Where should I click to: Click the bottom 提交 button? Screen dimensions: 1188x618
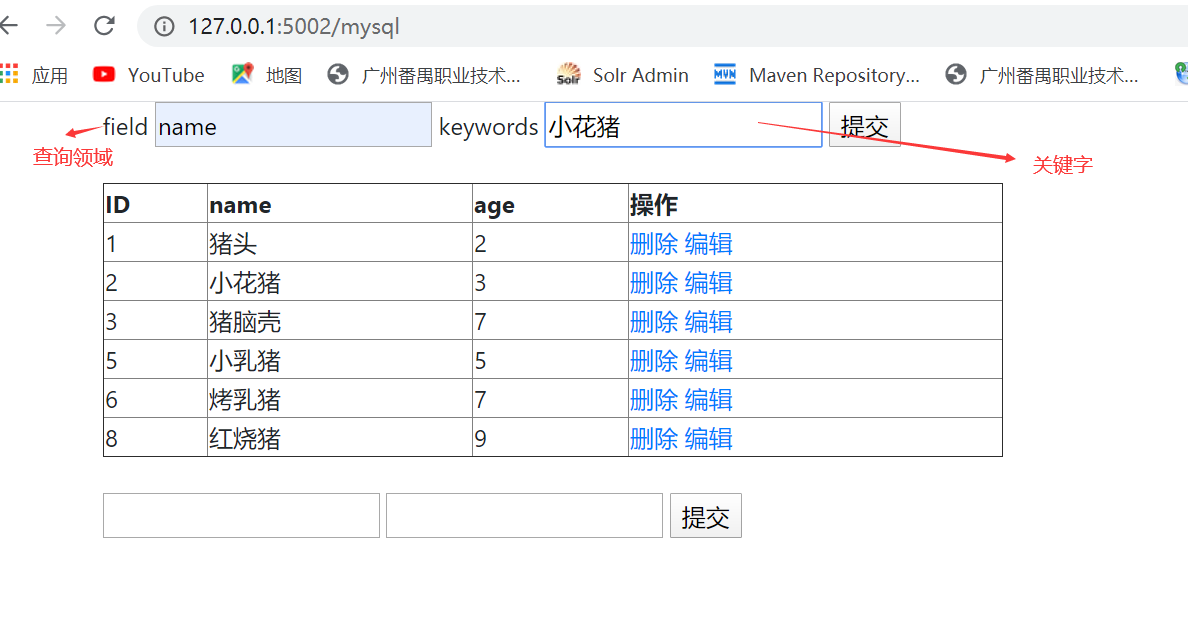click(705, 515)
